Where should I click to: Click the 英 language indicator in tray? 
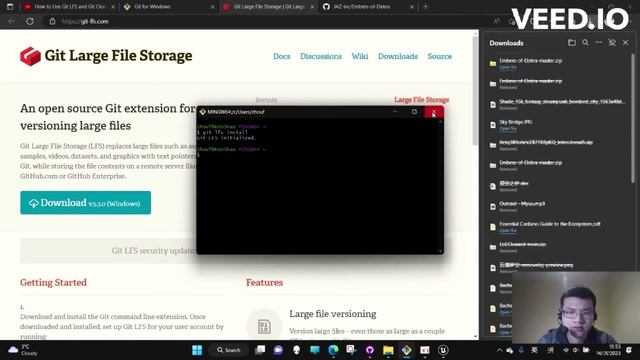[534, 350]
